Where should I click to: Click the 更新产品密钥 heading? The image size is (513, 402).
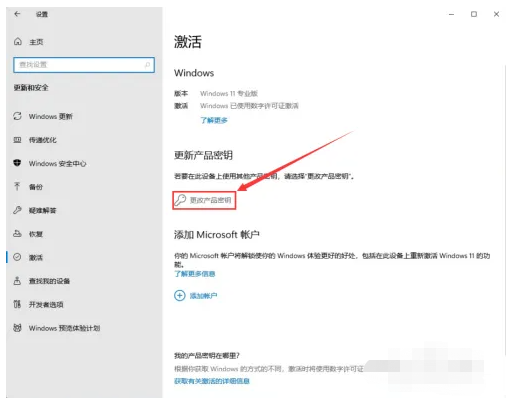(203, 155)
